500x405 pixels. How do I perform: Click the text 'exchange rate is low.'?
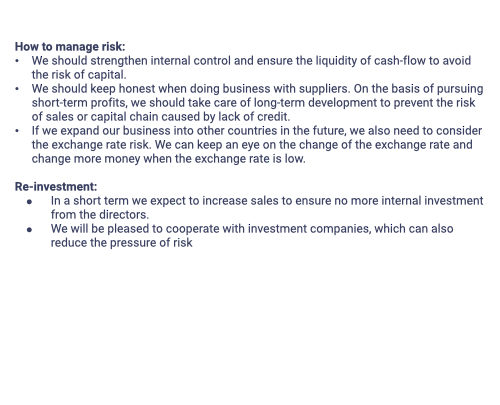pyautogui.click(x=250, y=159)
